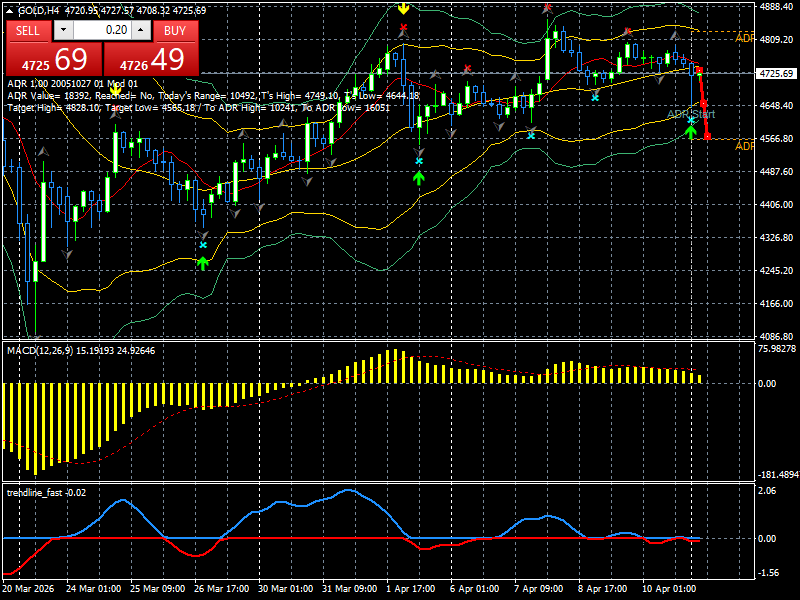This screenshot has width=800, height=600.
Task: Click the bottom red square marker on the ADR low line
Action: click(x=707, y=136)
